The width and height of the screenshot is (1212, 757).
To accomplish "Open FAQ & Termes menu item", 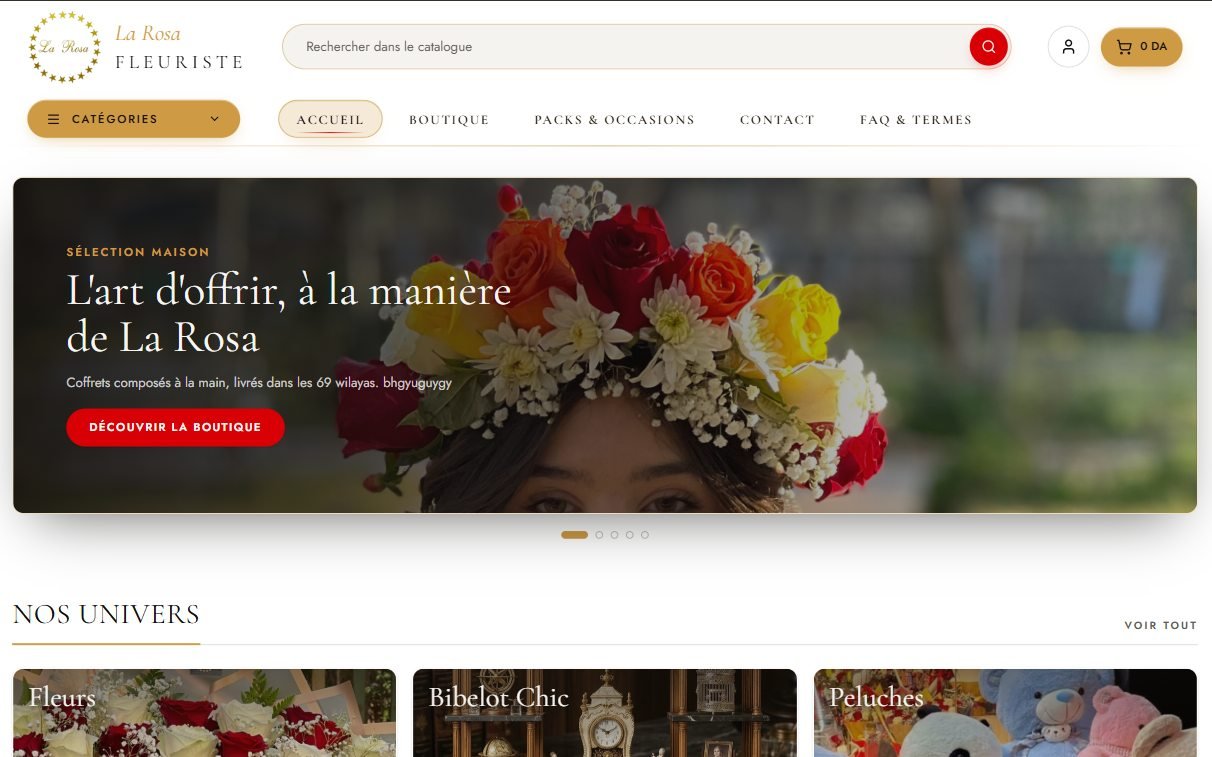I will pos(916,120).
